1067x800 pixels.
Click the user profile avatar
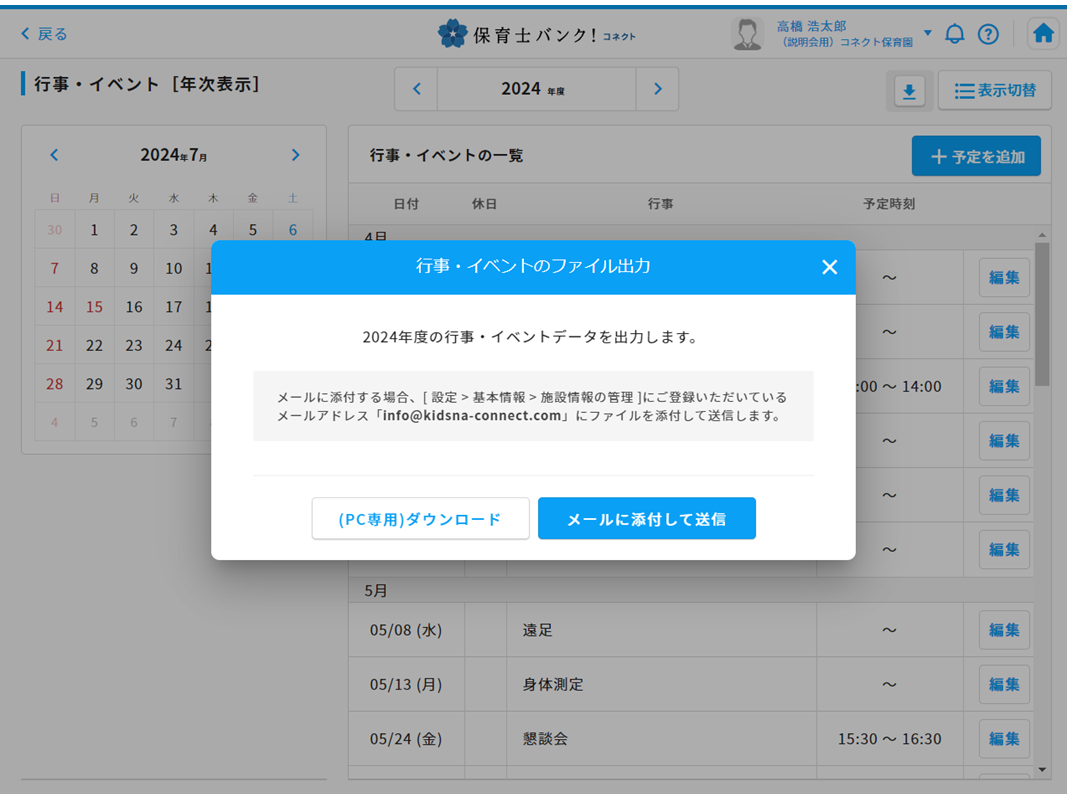(x=747, y=34)
